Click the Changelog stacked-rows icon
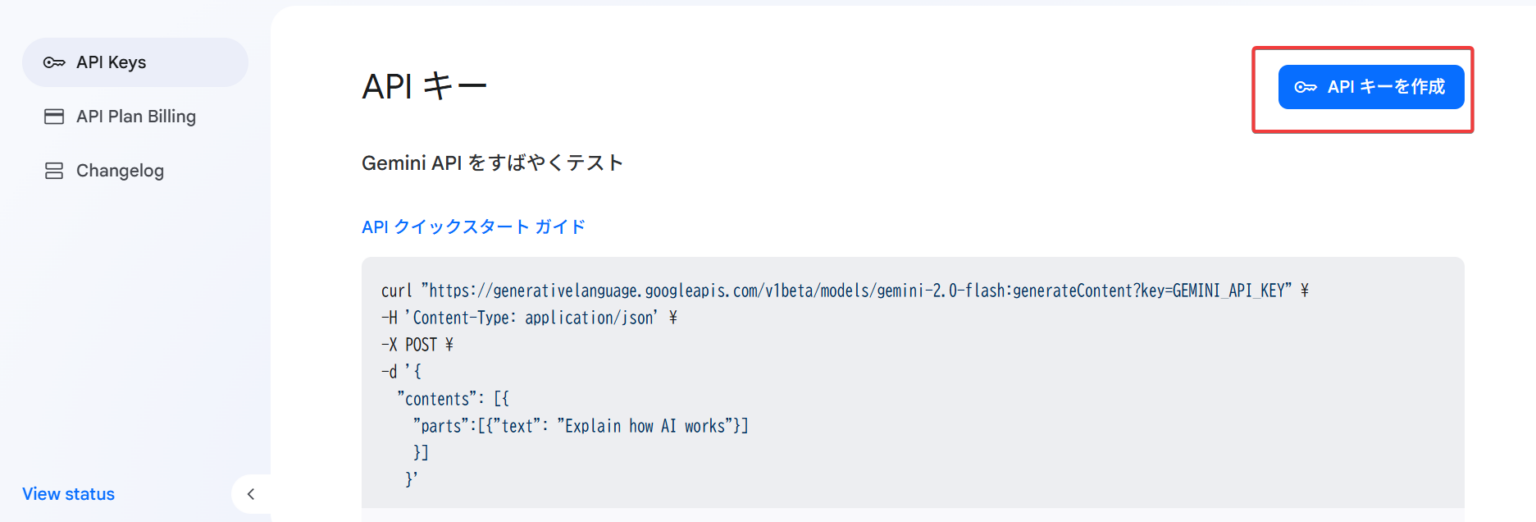Image resolution: width=1536 pixels, height=522 pixels. click(54, 171)
